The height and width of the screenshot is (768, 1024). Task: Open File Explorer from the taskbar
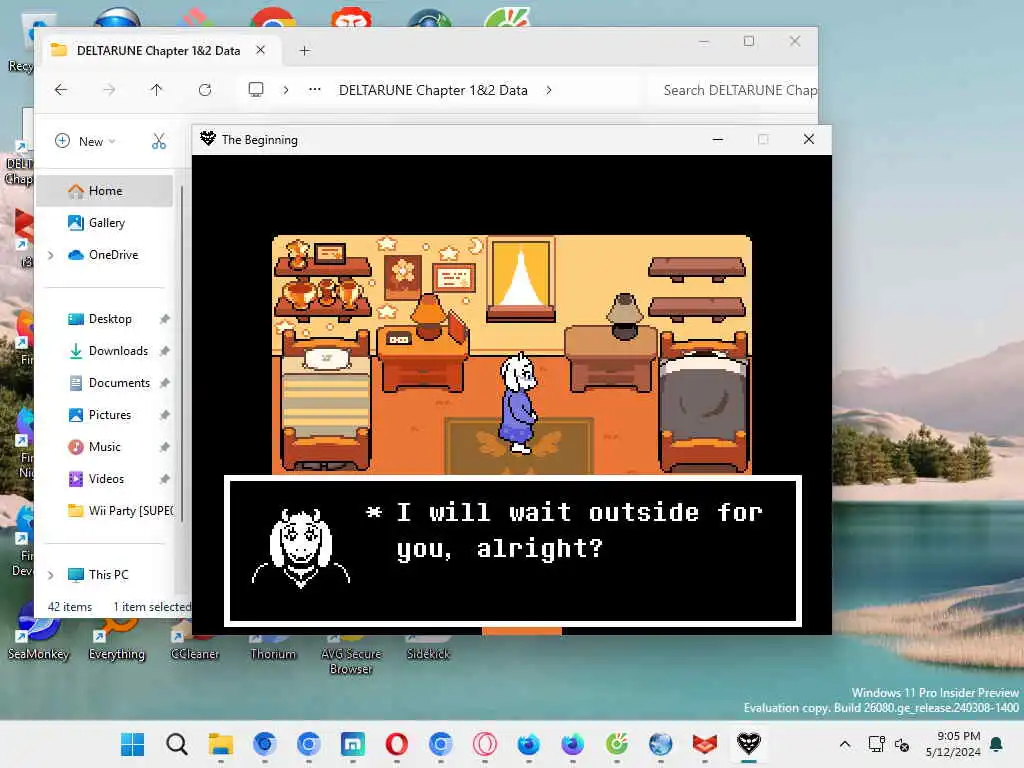(221, 744)
